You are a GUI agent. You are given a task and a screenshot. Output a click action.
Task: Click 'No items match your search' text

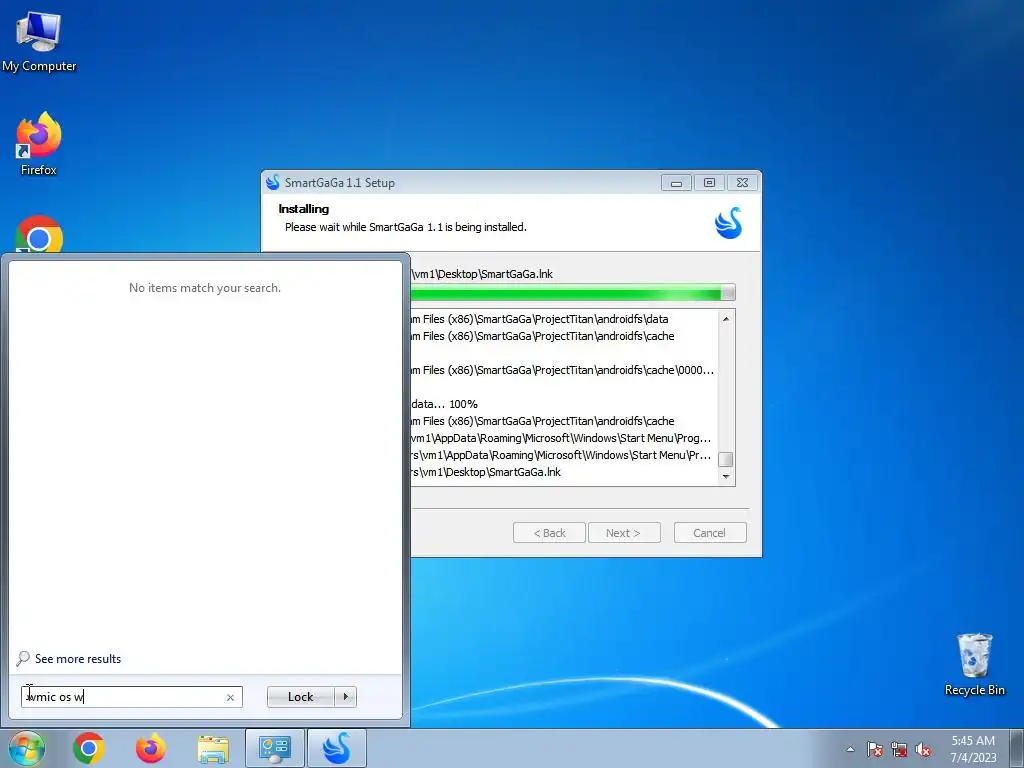tap(205, 288)
